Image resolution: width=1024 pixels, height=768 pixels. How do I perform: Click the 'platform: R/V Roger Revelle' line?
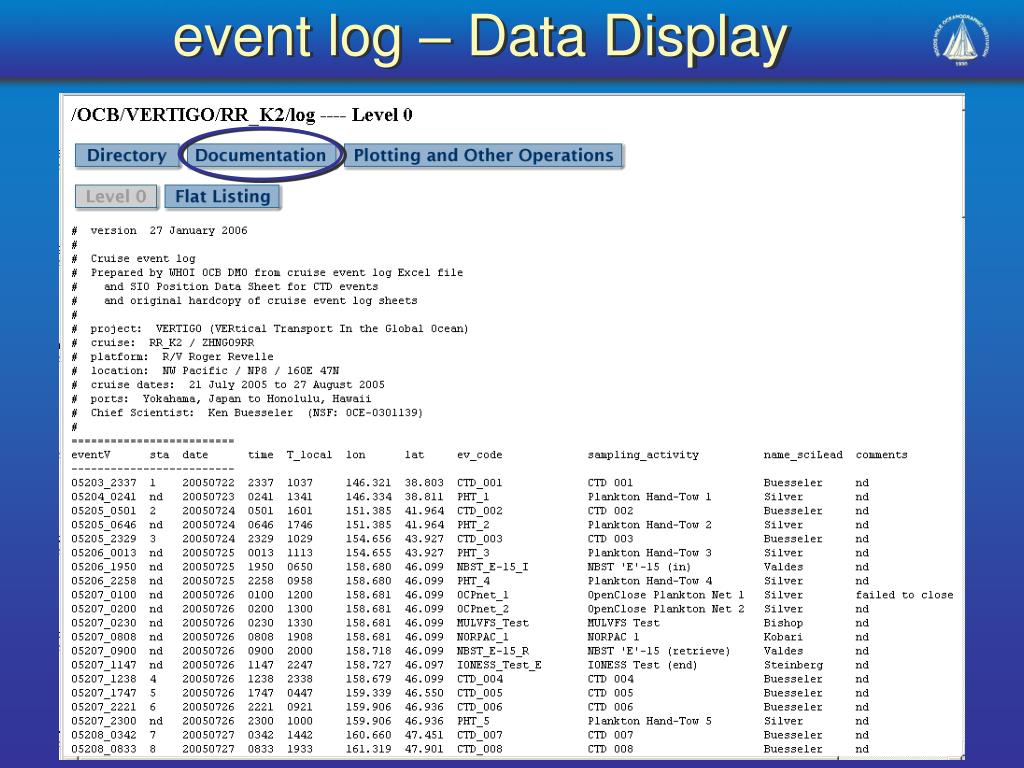pyautogui.click(x=172, y=357)
